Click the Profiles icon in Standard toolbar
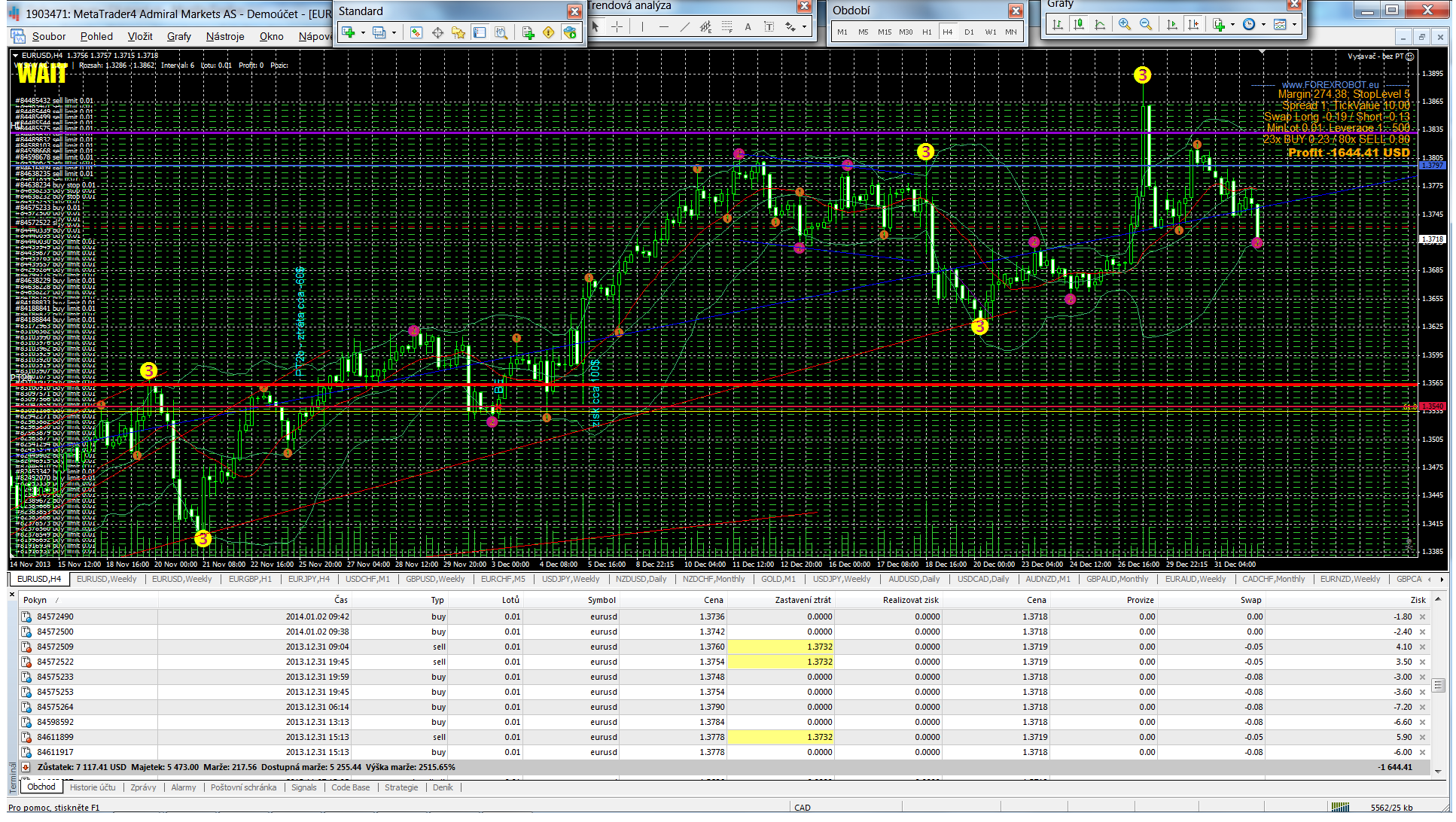The width and height of the screenshot is (1456, 822). [x=379, y=32]
